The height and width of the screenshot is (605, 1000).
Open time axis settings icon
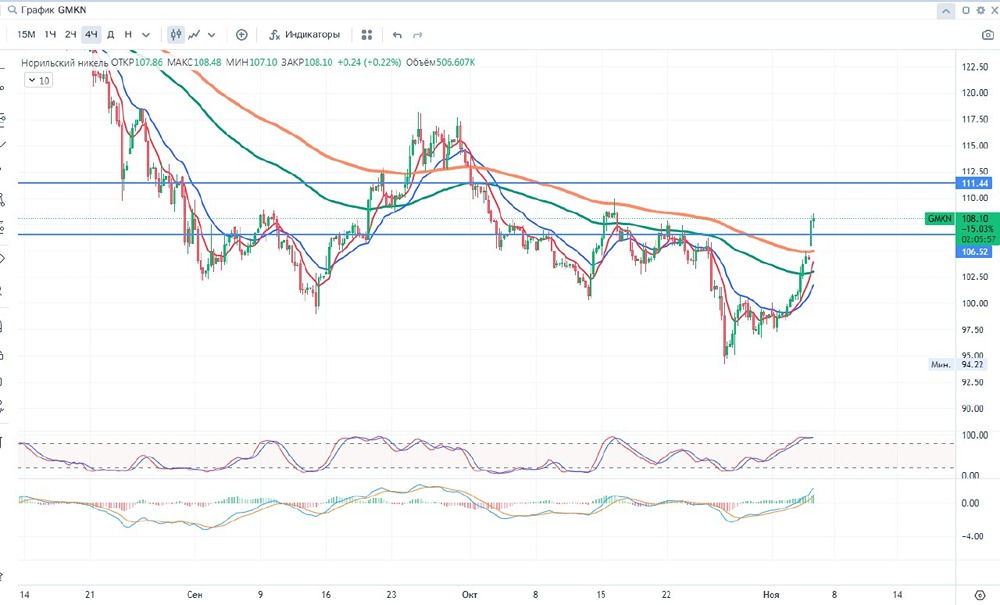pos(980,595)
